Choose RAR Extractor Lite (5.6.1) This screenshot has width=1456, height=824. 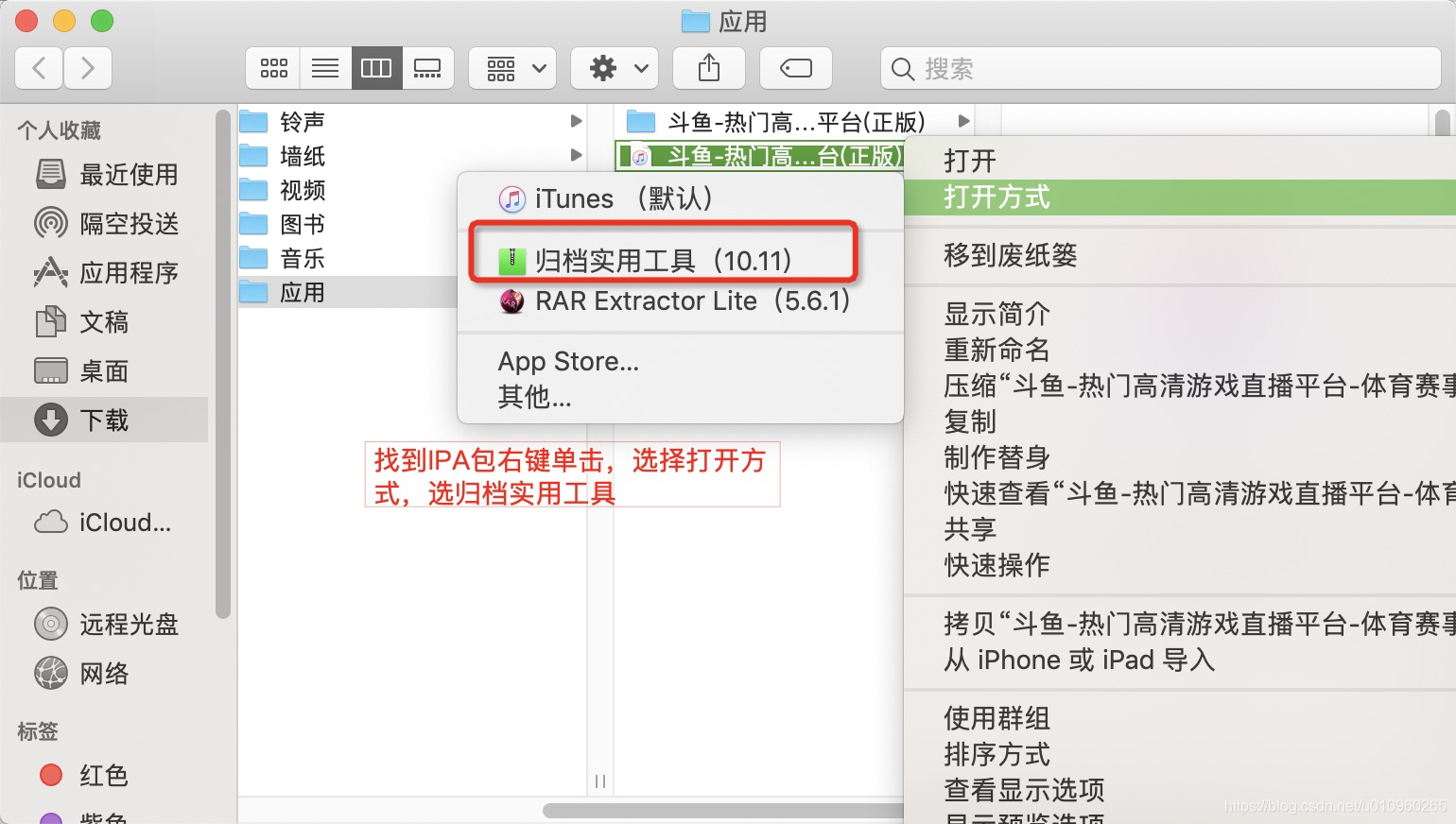point(681,300)
